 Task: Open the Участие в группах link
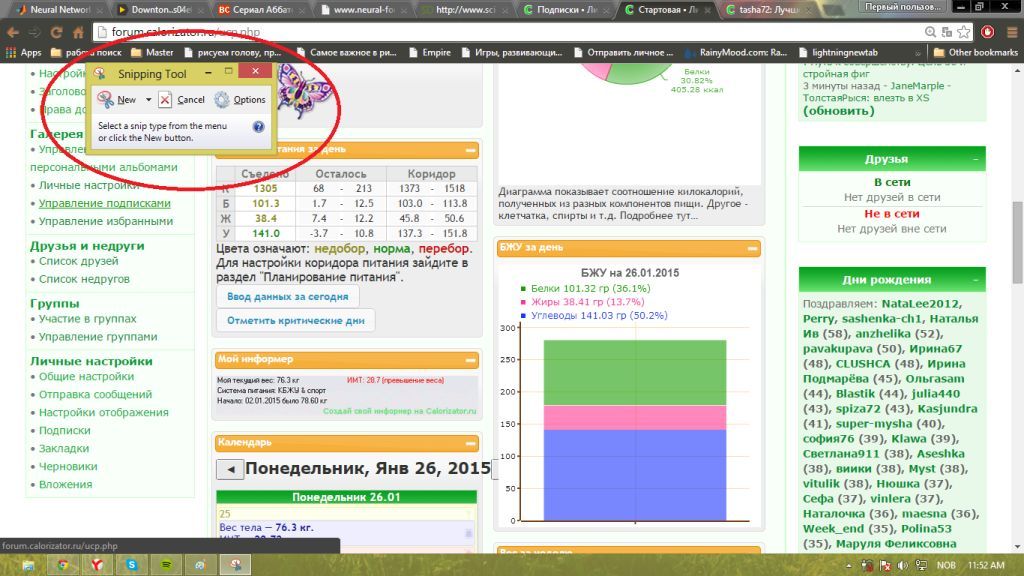(88, 319)
